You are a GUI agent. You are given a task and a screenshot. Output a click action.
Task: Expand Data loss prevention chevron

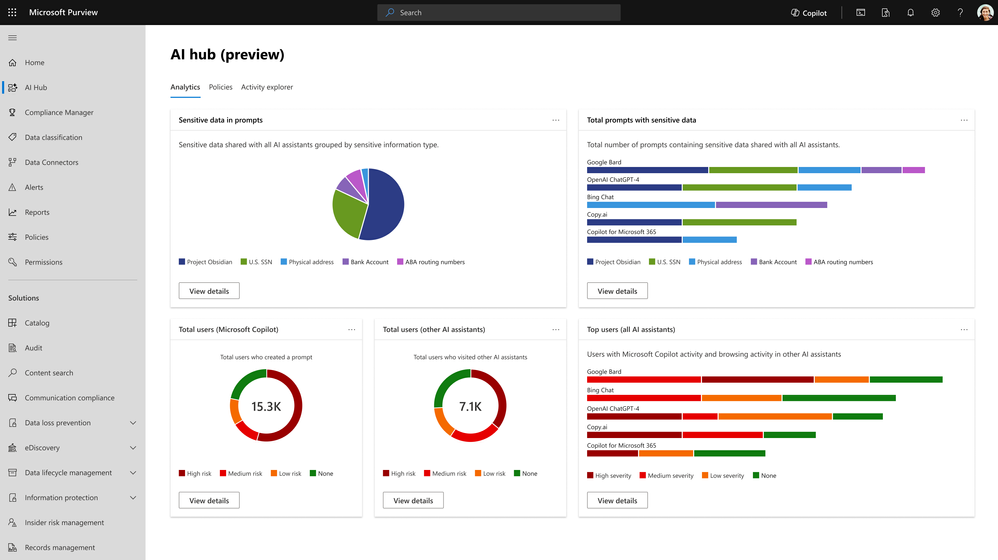point(133,423)
